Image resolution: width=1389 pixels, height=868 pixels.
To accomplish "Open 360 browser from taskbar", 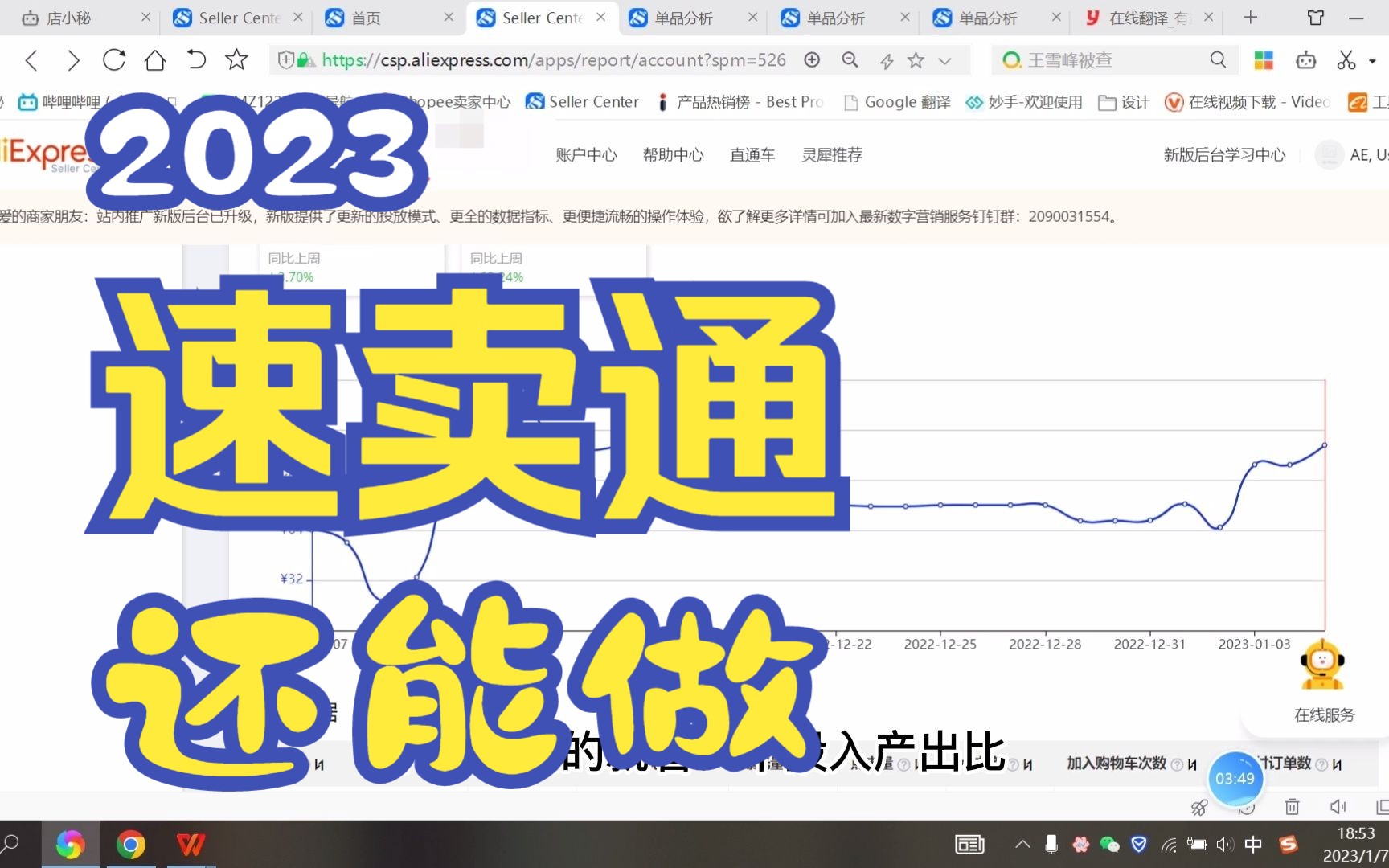I will tap(70, 845).
